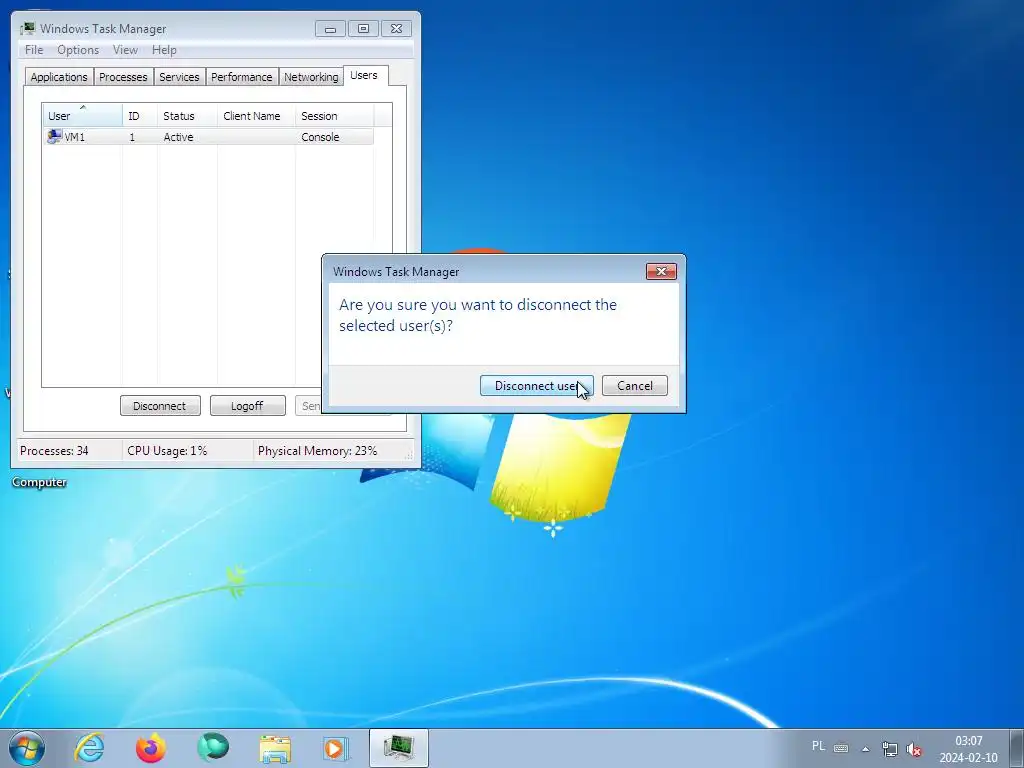This screenshot has width=1024, height=768.
Task: Maximize the Windows Task Manager window
Action: pyautogui.click(x=363, y=29)
